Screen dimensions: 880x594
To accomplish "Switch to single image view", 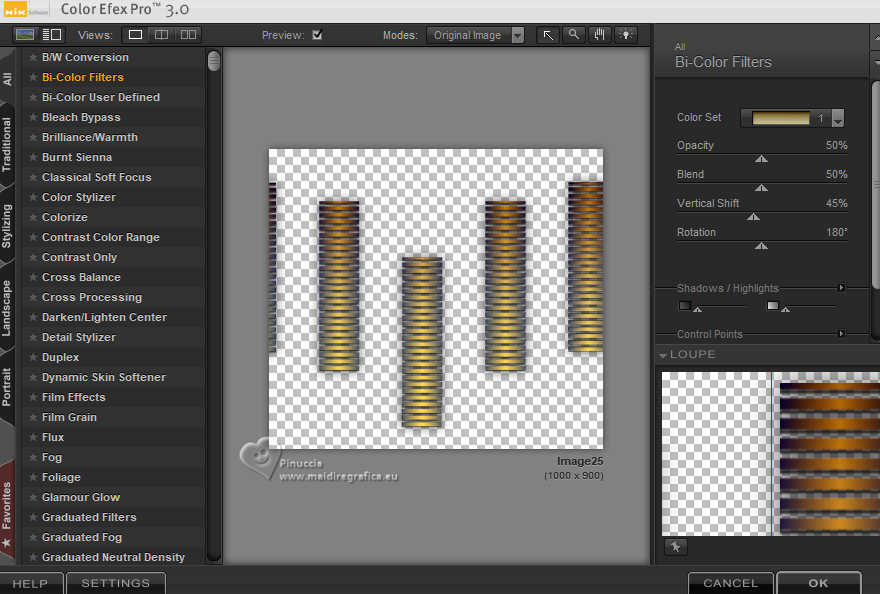I will [x=136, y=35].
